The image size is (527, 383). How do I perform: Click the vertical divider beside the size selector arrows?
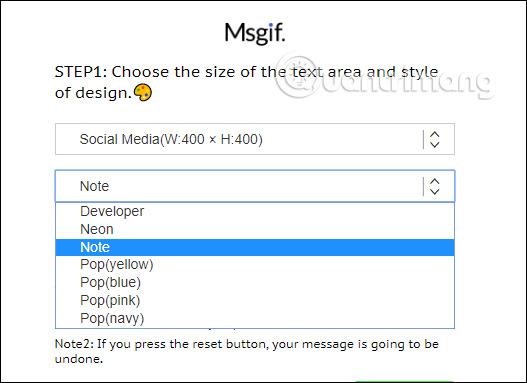(x=423, y=139)
